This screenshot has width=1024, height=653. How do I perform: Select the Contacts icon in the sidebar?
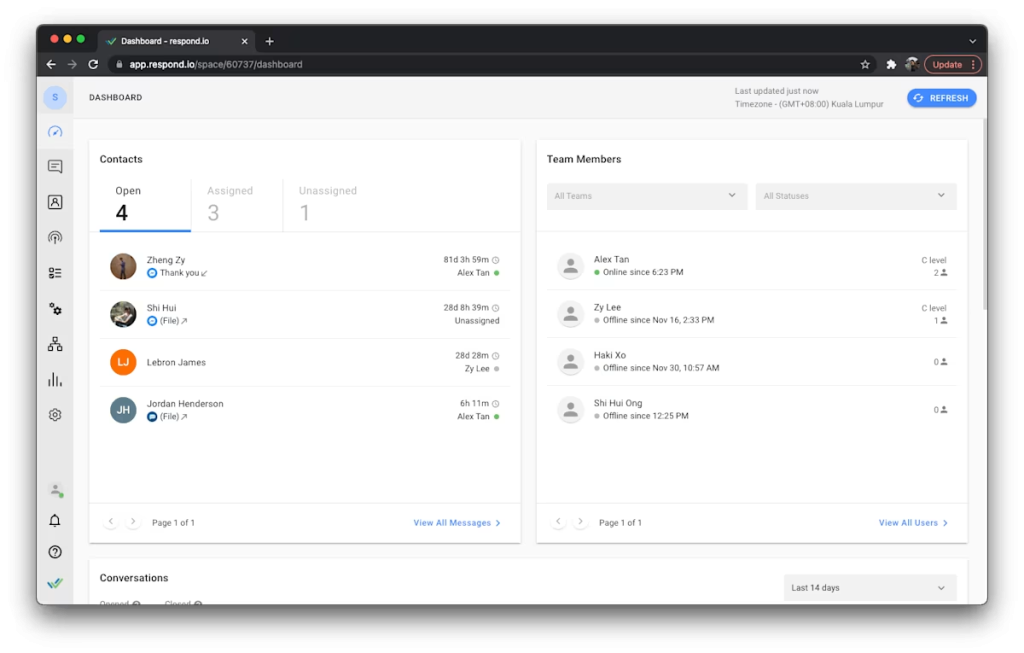tap(55, 201)
